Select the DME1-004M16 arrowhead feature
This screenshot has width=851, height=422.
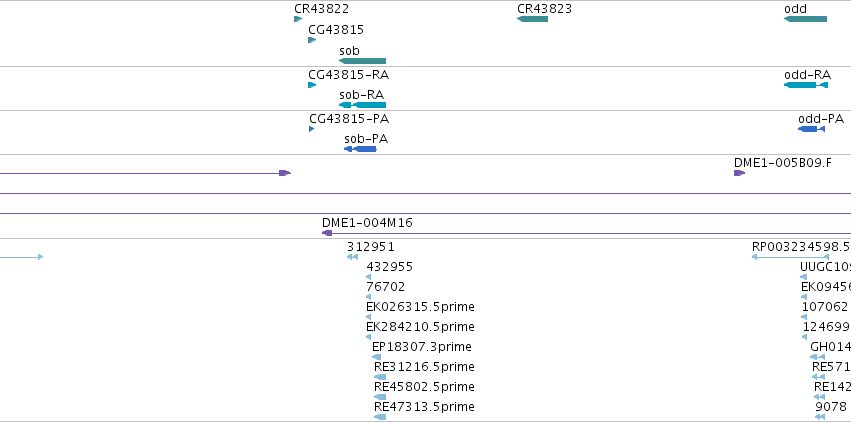[x=327, y=233]
